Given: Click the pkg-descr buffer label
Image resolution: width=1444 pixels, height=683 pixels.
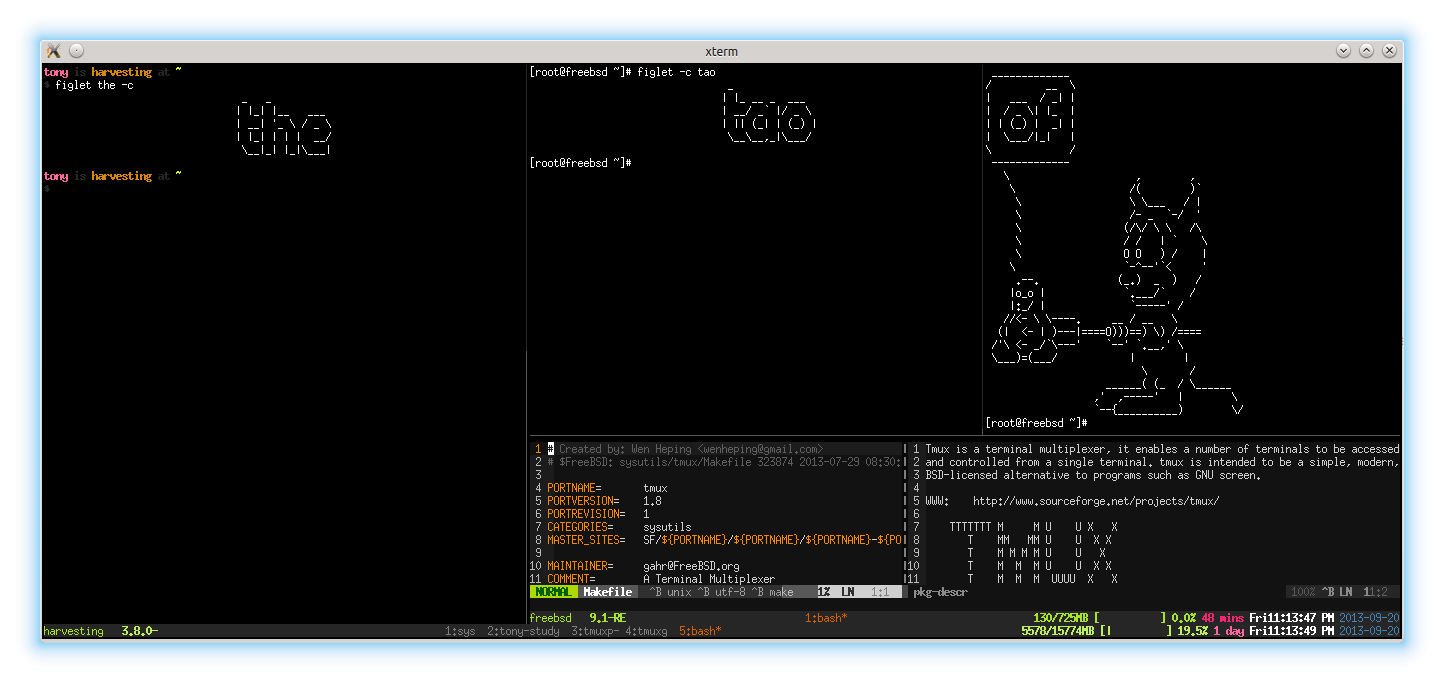Looking at the screenshot, I should [940, 592].
